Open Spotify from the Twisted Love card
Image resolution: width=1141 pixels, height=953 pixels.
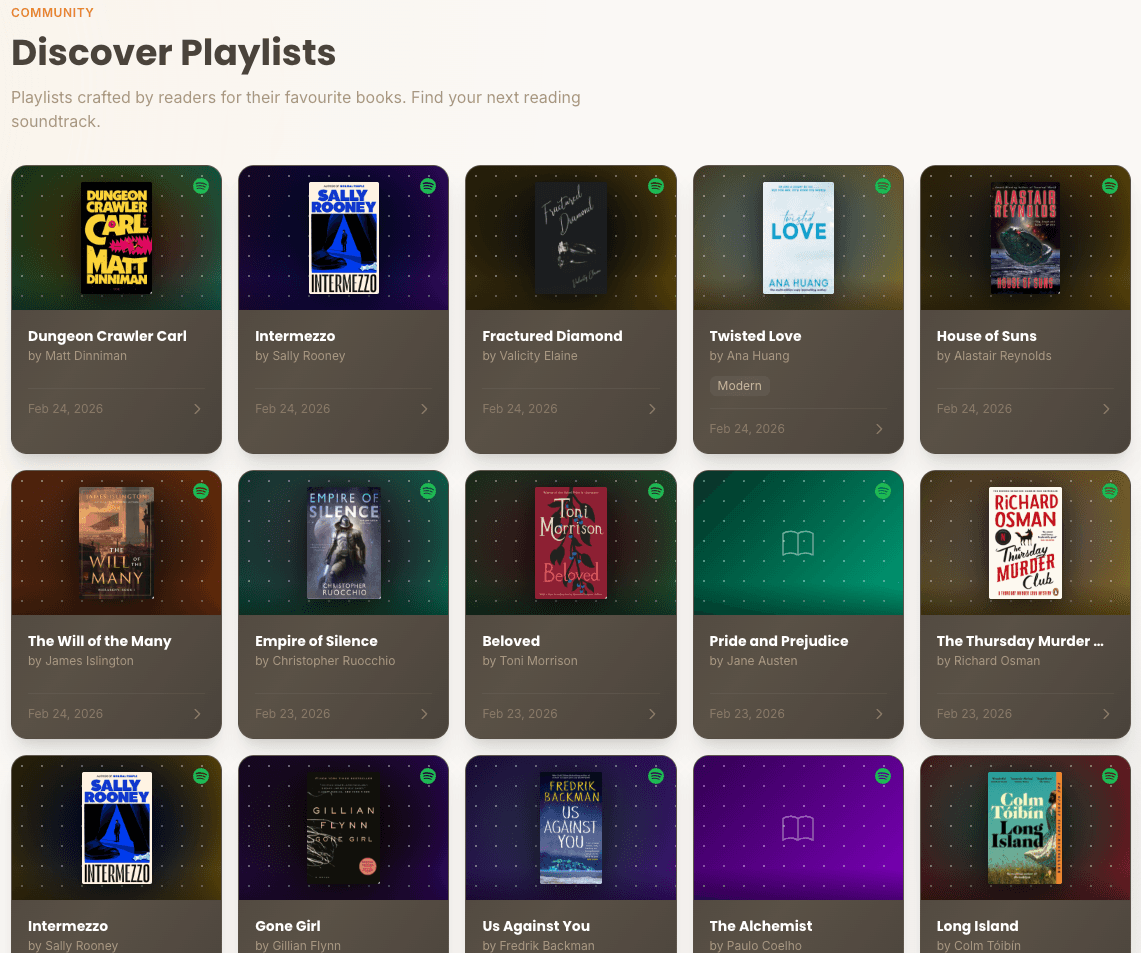click(882, 186)
